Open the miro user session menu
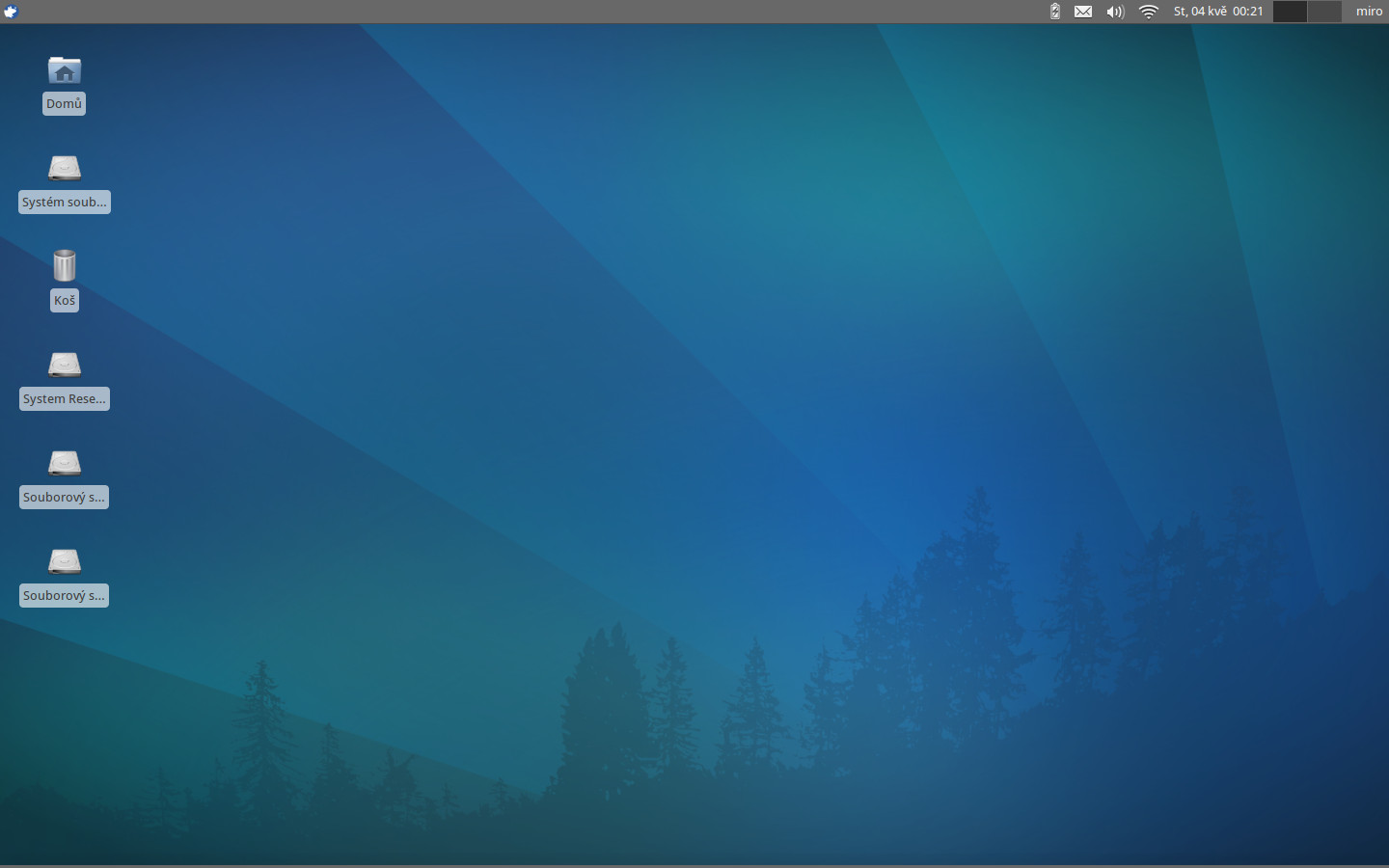This screenshot has width=1389, height=868. click(1369, 12)
